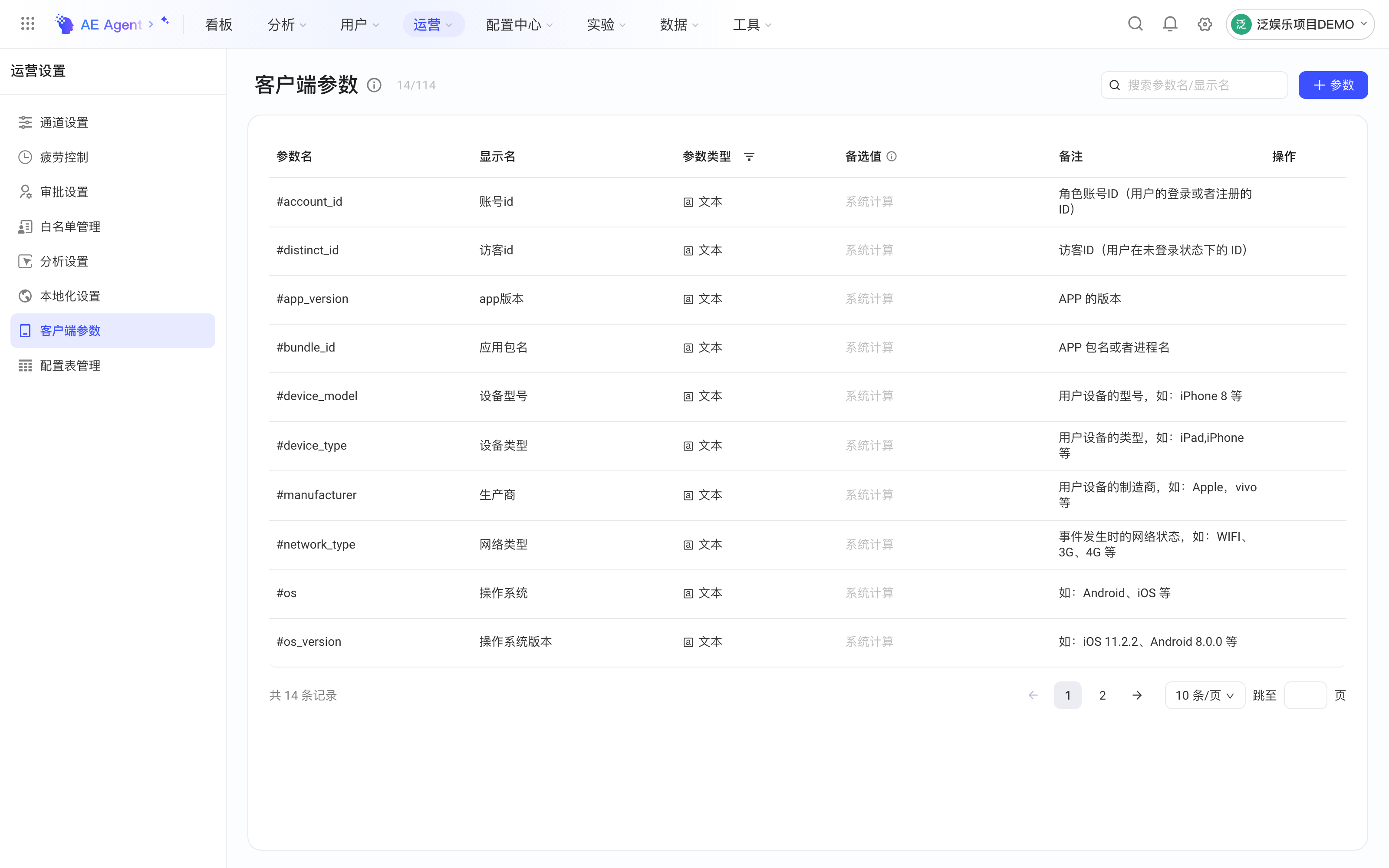This screenshot has height=868, width=1389.
Task: Click the 本地化设置 globe icon
Action: [x=25, y=296]
